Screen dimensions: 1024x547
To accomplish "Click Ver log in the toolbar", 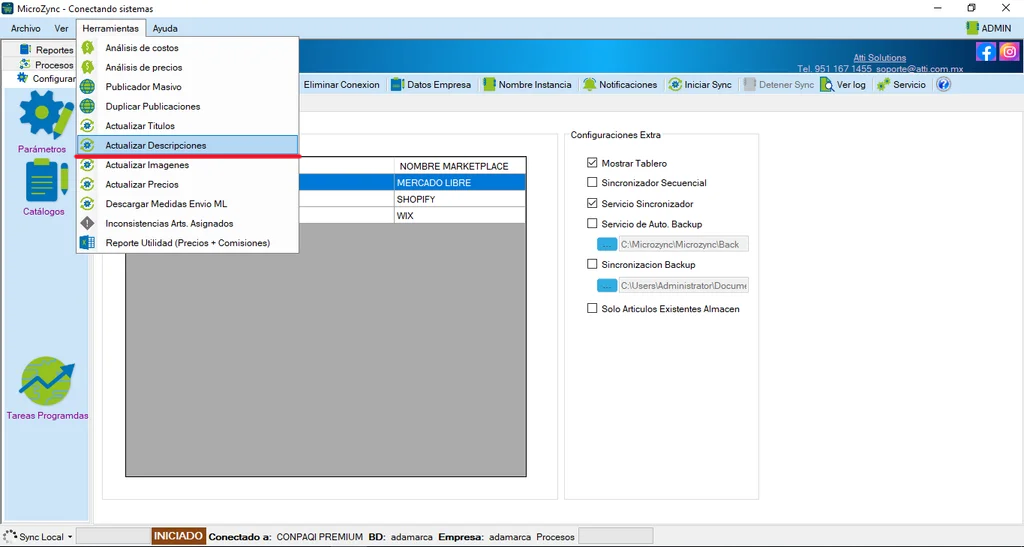I will click(843, 85).
